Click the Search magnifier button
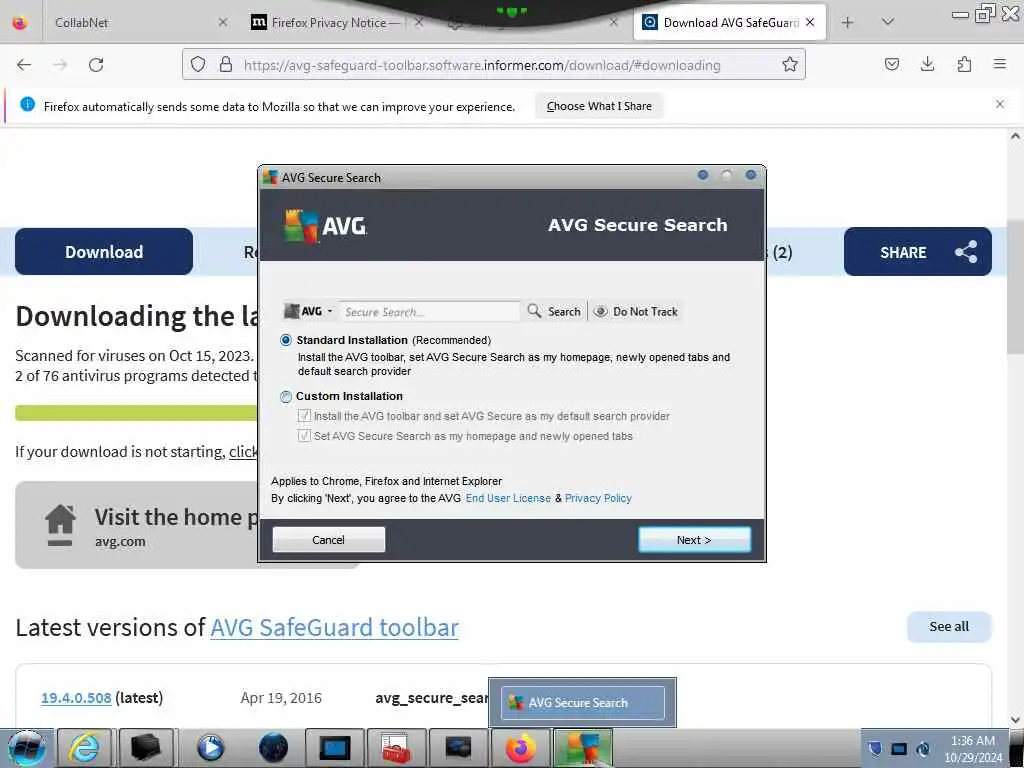The height and width of the screenshot is (768, 1024). pos(554,312)
